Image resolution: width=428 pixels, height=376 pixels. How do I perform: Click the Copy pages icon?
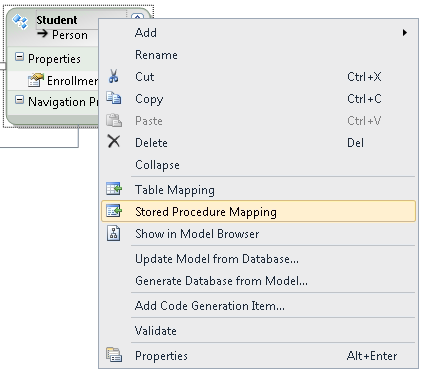(x=114, y=98)
